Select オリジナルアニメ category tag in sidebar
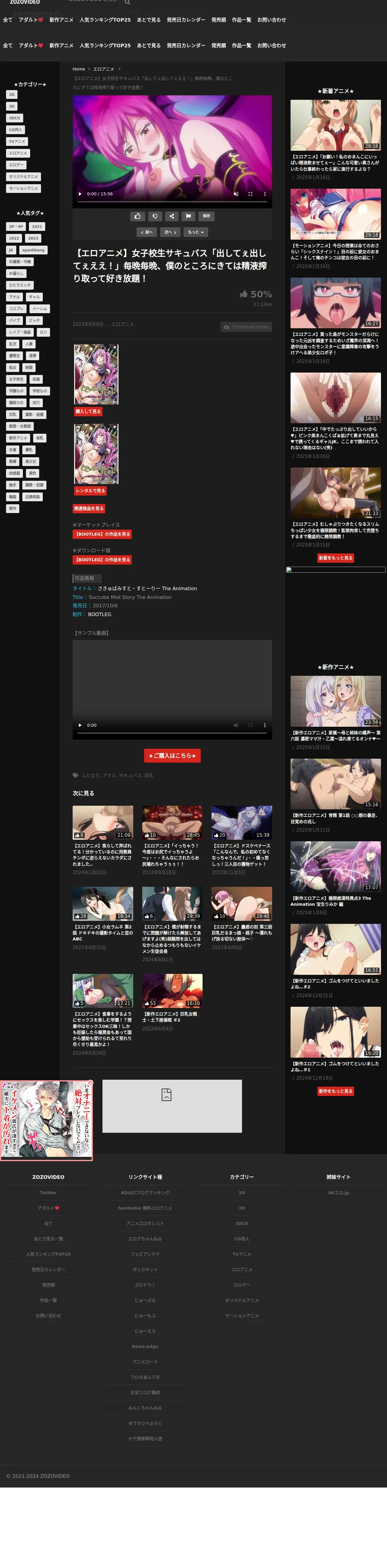The width and height of the screenshot is (387, 1568). pos(23,177)
